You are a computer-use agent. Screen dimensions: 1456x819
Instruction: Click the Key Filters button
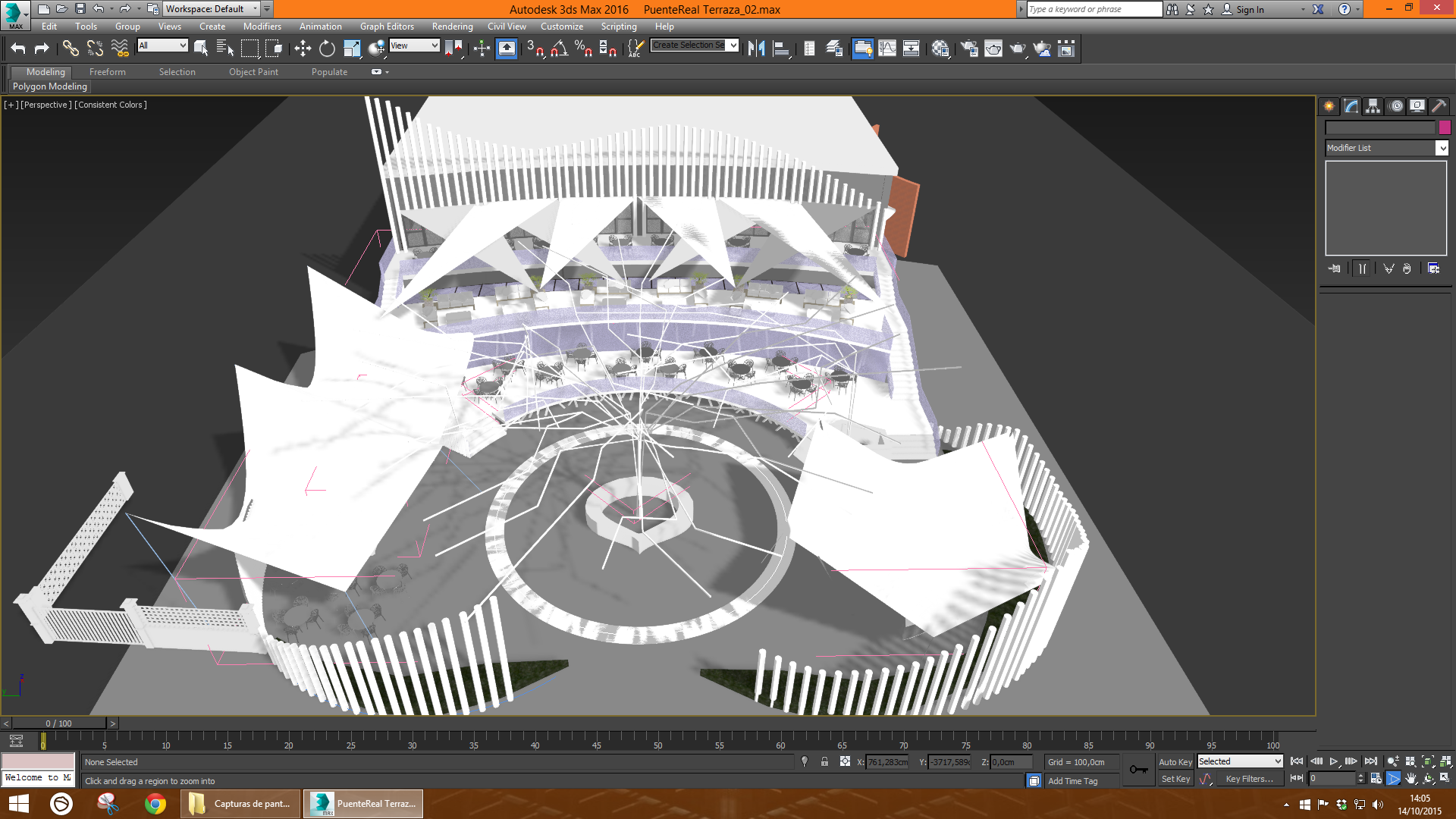click(x=1249, y=779)
